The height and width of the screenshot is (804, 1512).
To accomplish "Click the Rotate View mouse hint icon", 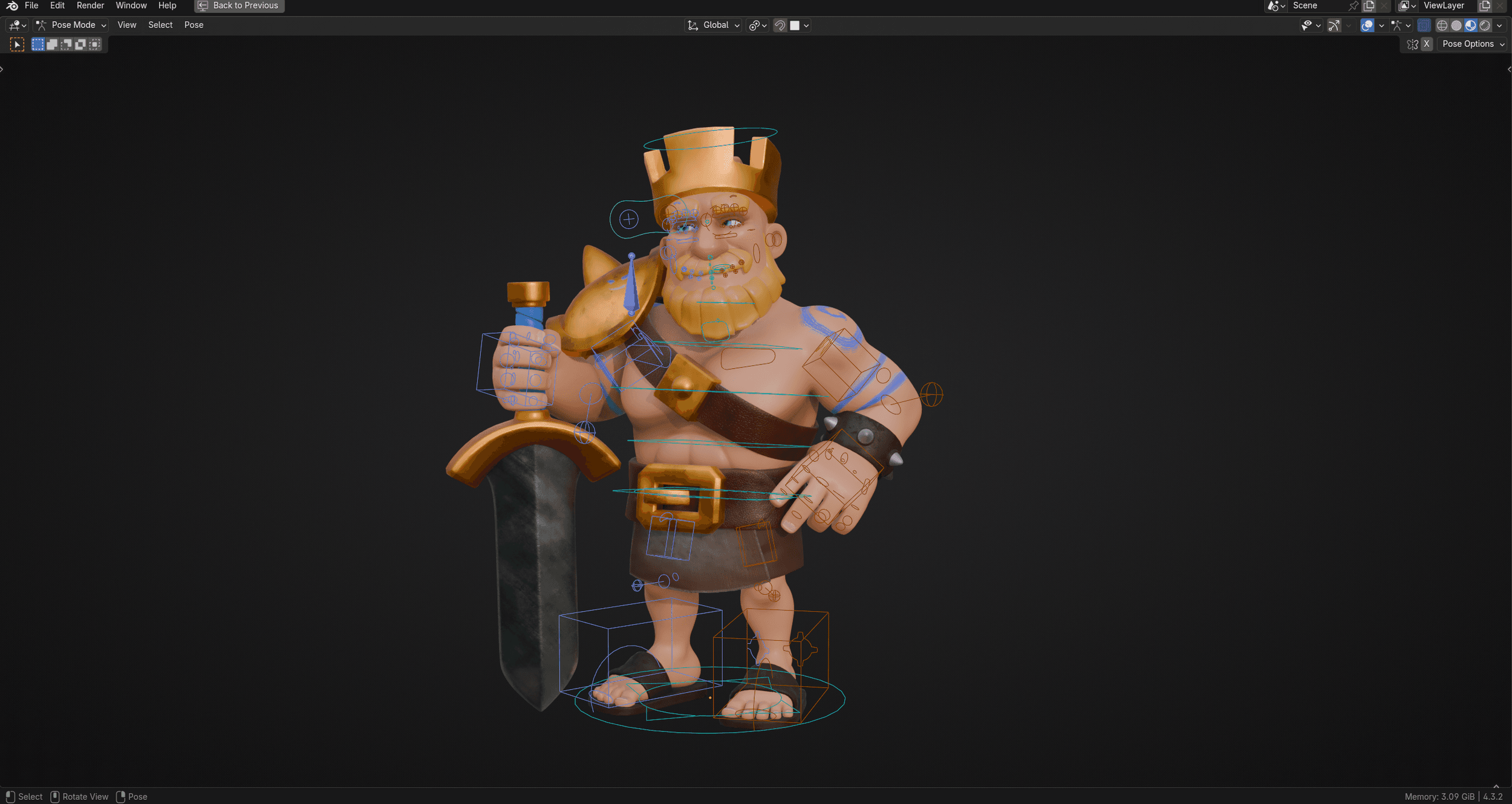I will click(55, 797).
